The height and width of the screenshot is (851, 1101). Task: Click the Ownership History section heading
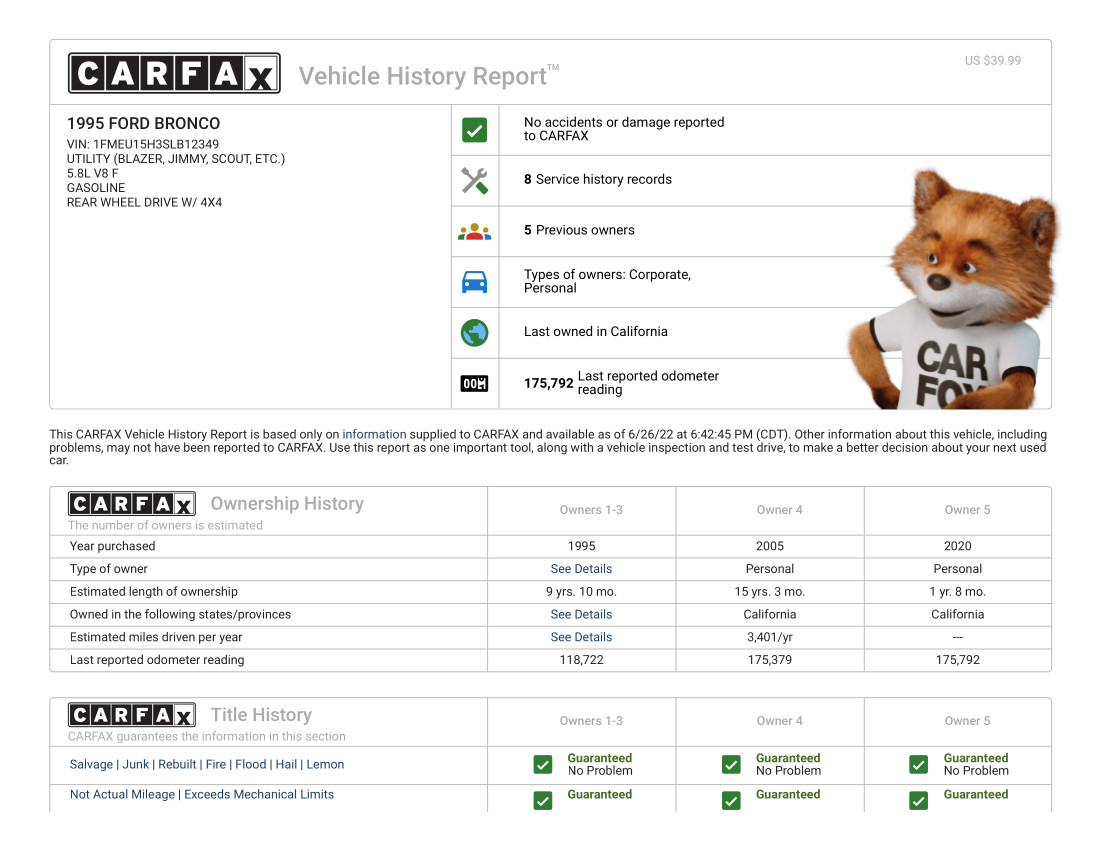287,503
